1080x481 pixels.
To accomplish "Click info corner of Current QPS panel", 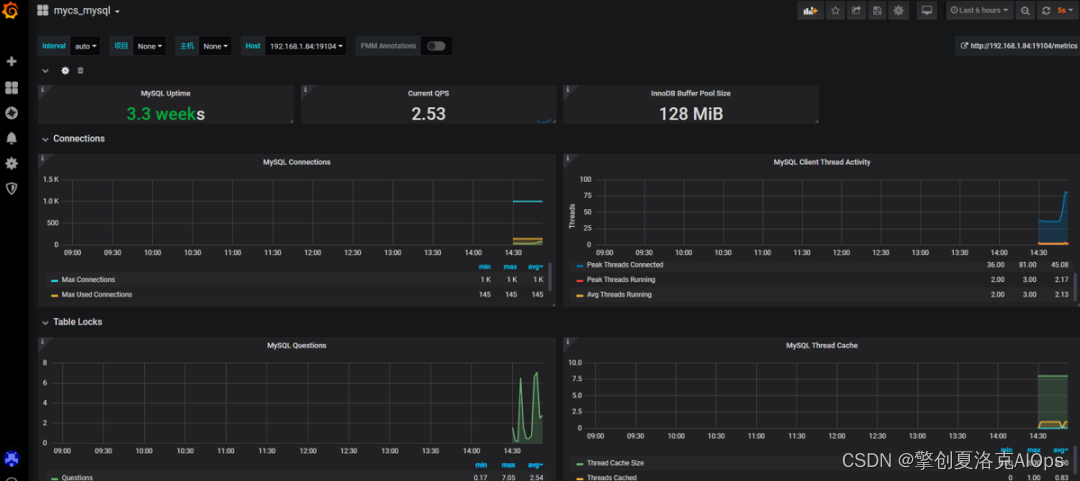I will (304, 89).
